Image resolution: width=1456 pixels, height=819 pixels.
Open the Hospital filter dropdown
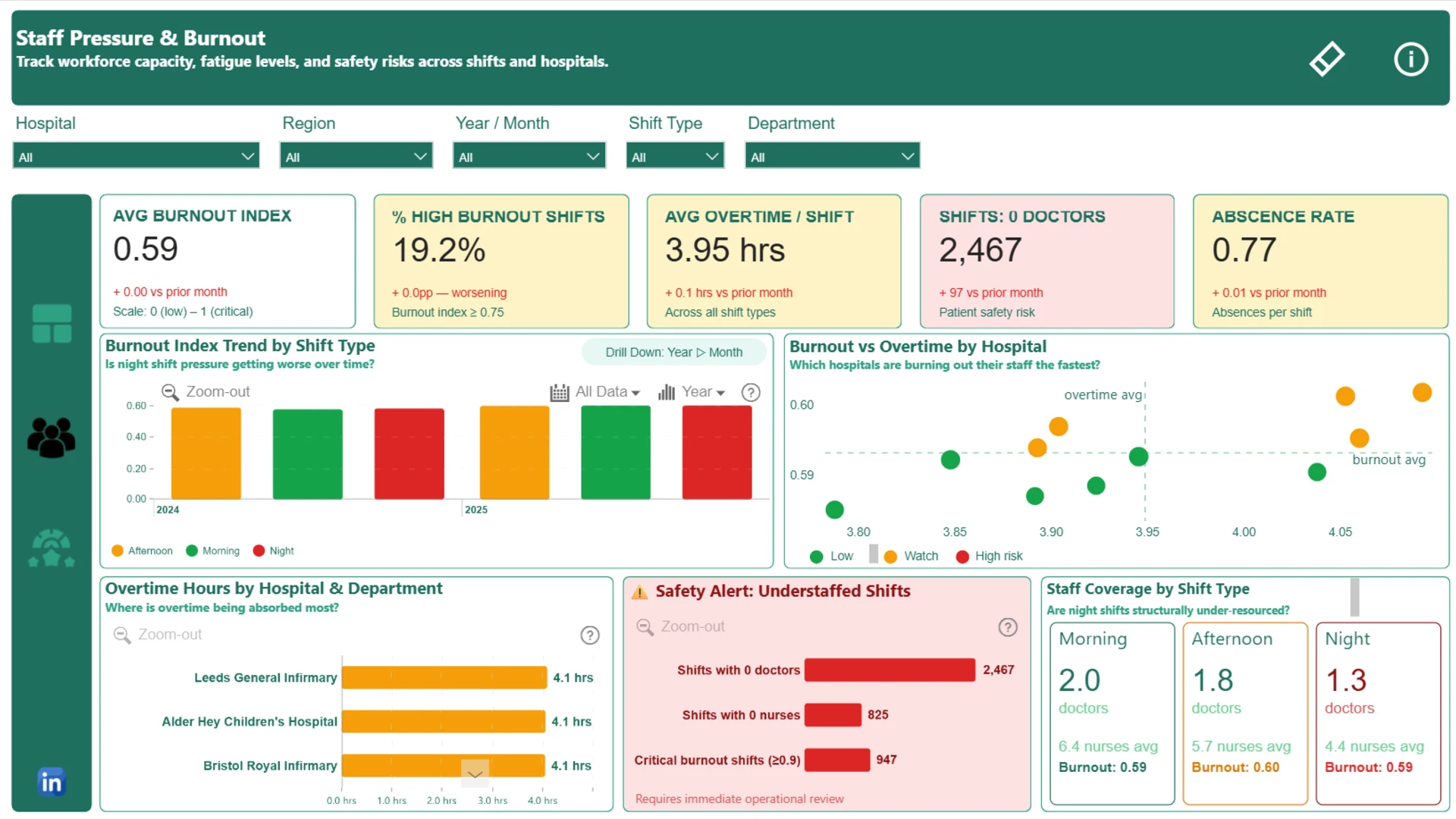coord(136,156)
